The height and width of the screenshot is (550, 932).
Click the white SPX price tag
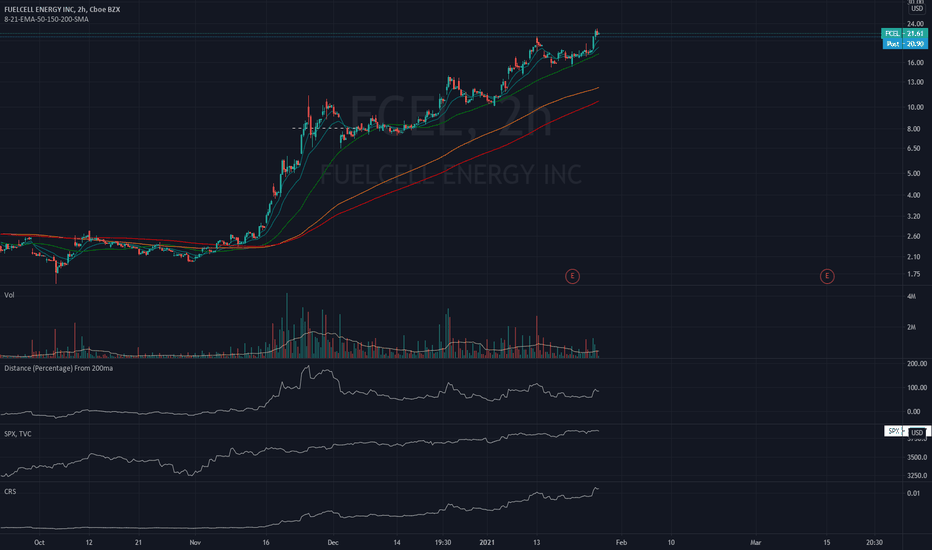coord(894,431)
